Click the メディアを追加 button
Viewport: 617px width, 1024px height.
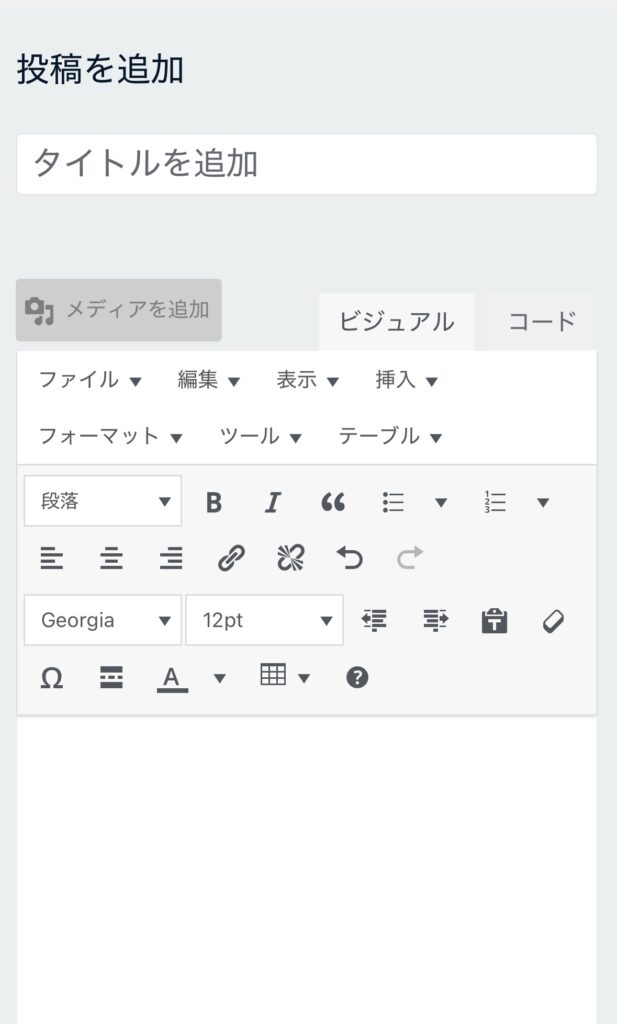point(119,310)
